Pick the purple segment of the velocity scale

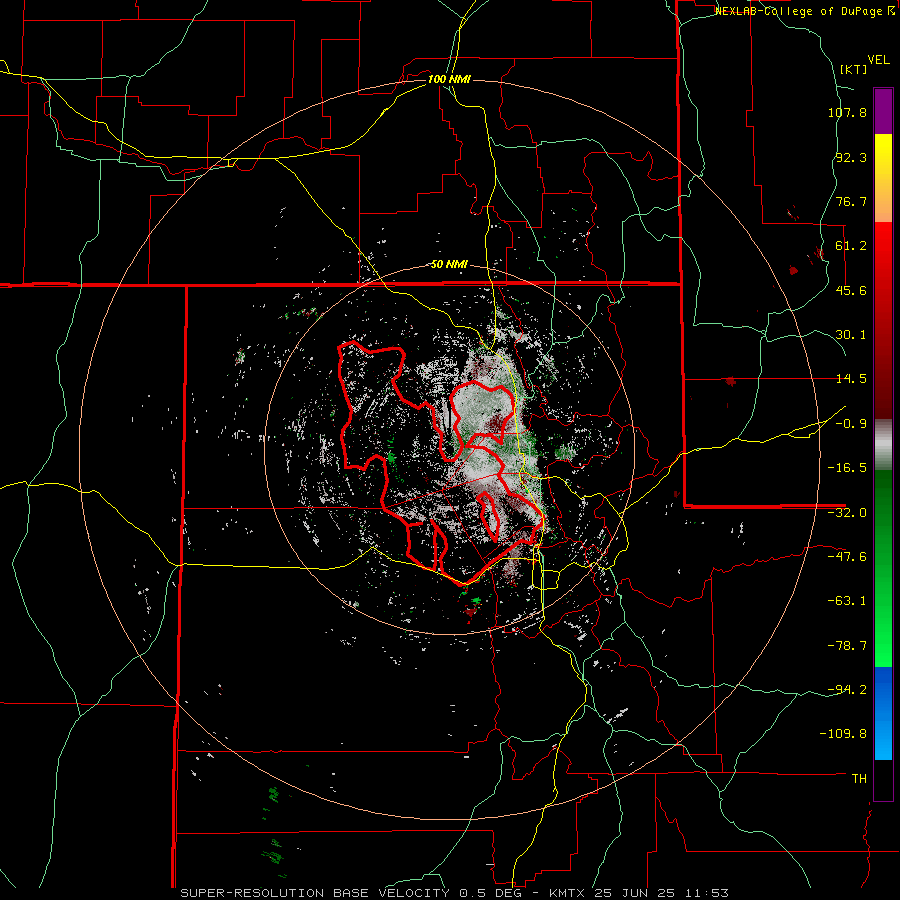[883, 111]
